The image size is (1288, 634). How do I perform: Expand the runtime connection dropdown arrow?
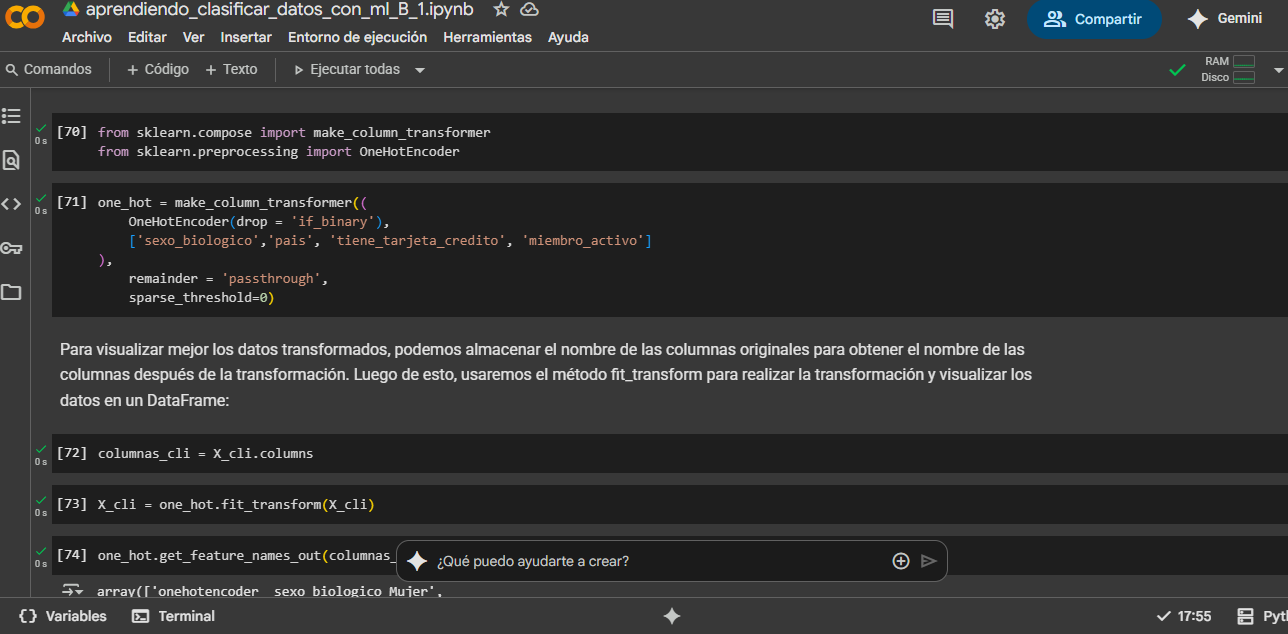(x=1278, y=70)
